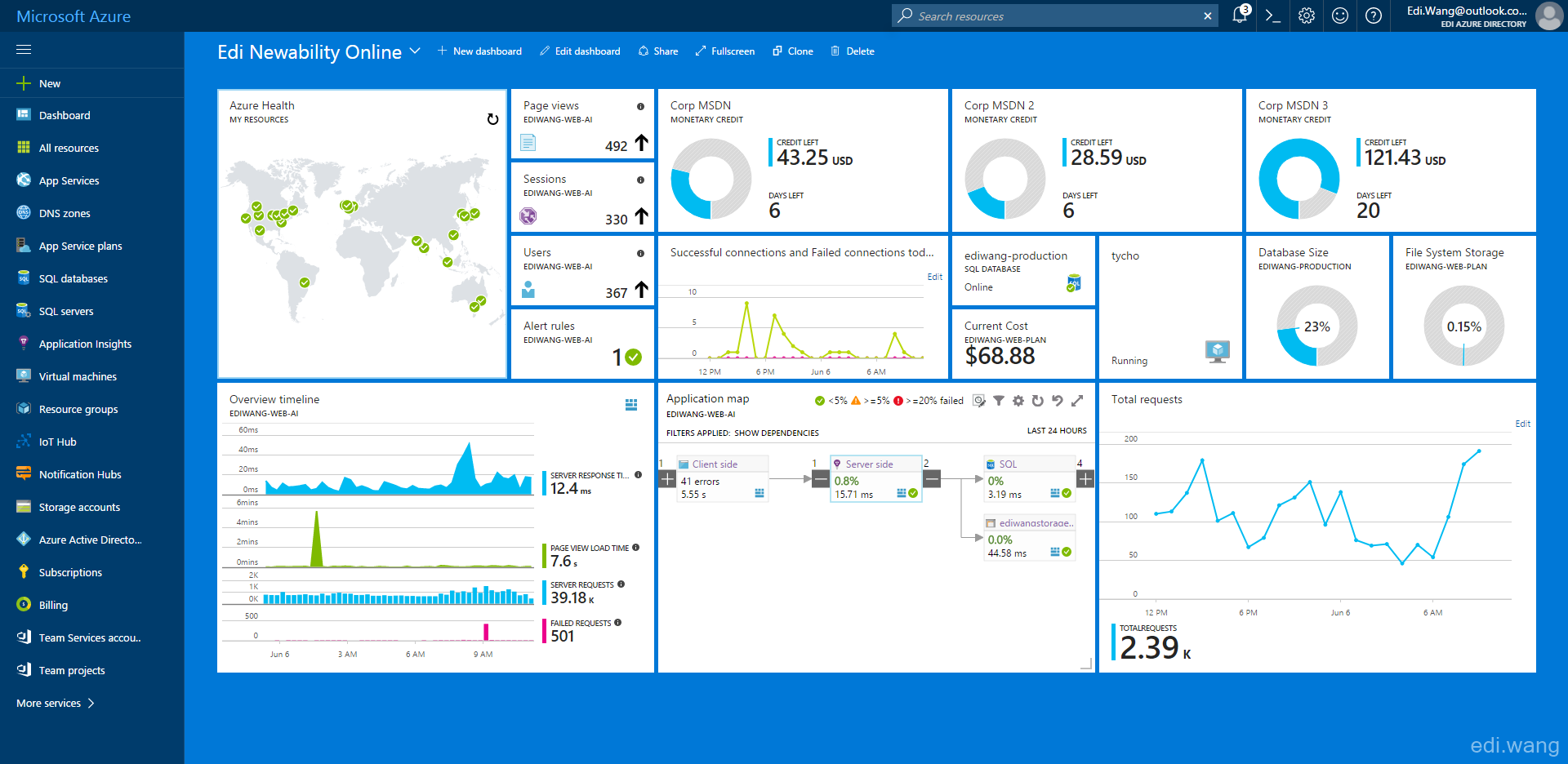Click the Virtual machines monitor icon

tap(24, 375)
